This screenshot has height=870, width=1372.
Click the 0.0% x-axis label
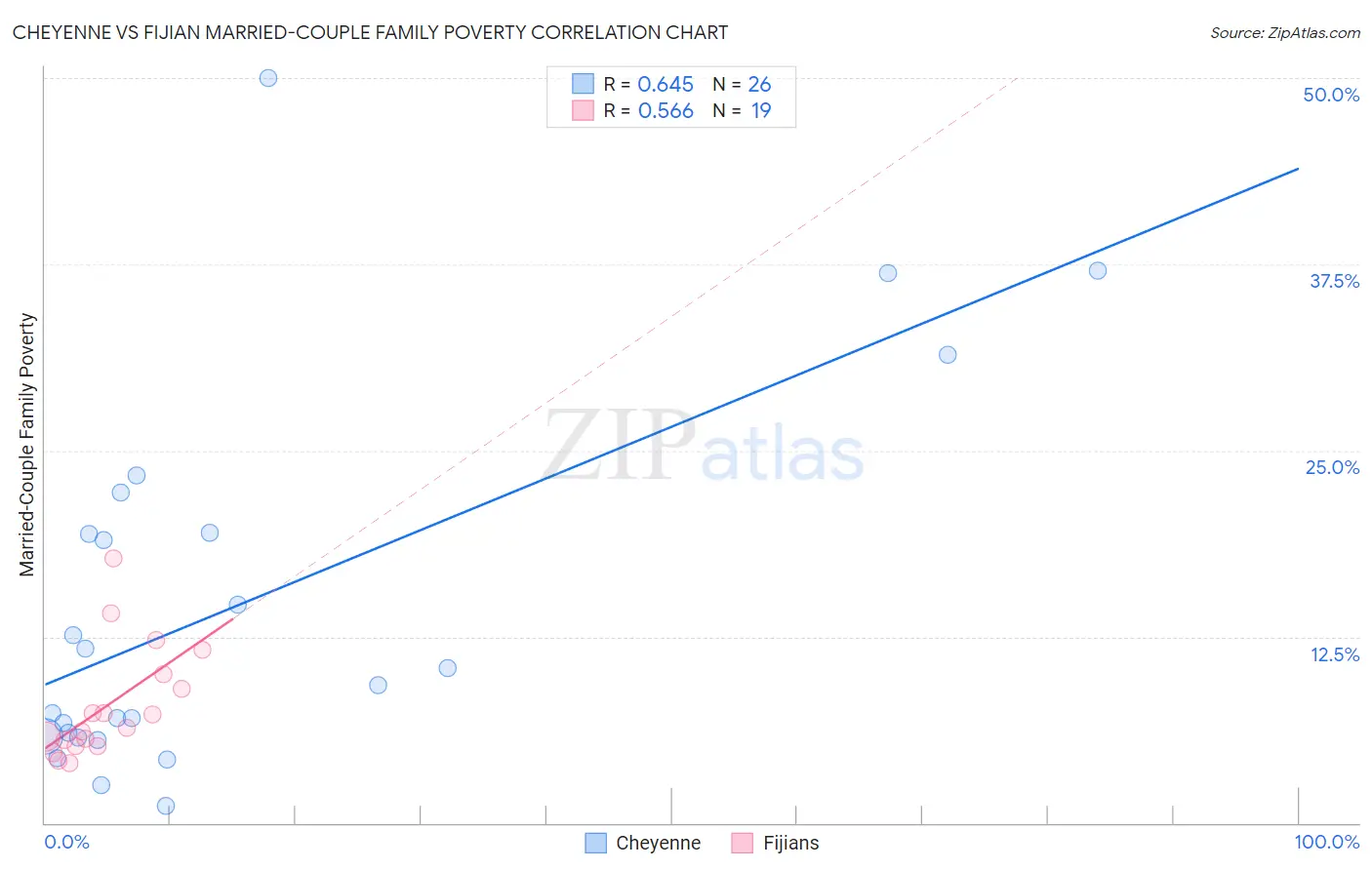(67, 842)
